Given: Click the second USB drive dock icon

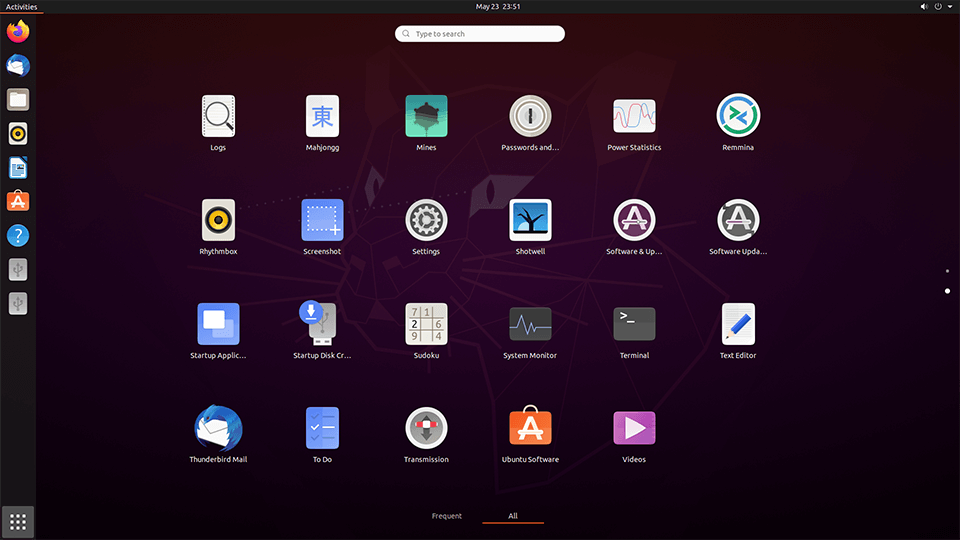Looking at the screenshot, I should 18,303.
